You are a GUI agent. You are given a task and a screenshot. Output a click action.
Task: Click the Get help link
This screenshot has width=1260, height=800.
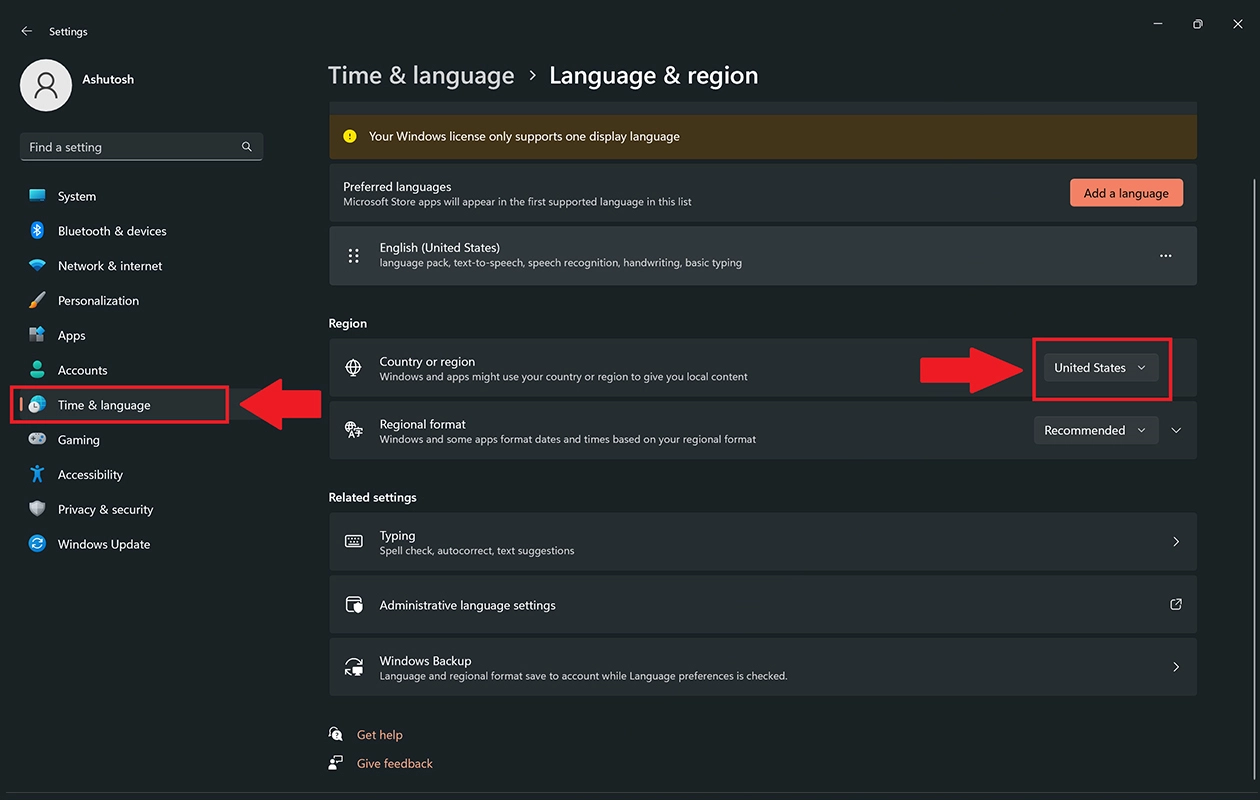click(x=379, y=735)
